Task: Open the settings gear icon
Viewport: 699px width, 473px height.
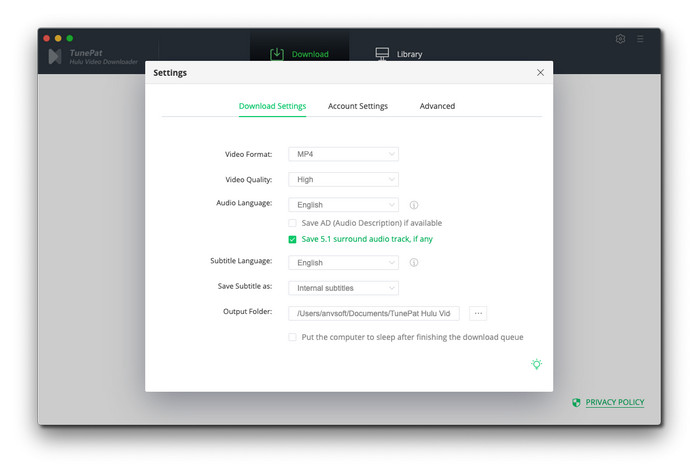Action: (620, 39)
